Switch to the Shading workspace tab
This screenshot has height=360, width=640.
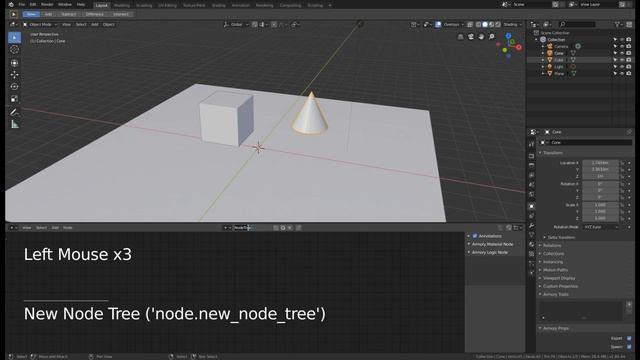click(x=219, y=5)
